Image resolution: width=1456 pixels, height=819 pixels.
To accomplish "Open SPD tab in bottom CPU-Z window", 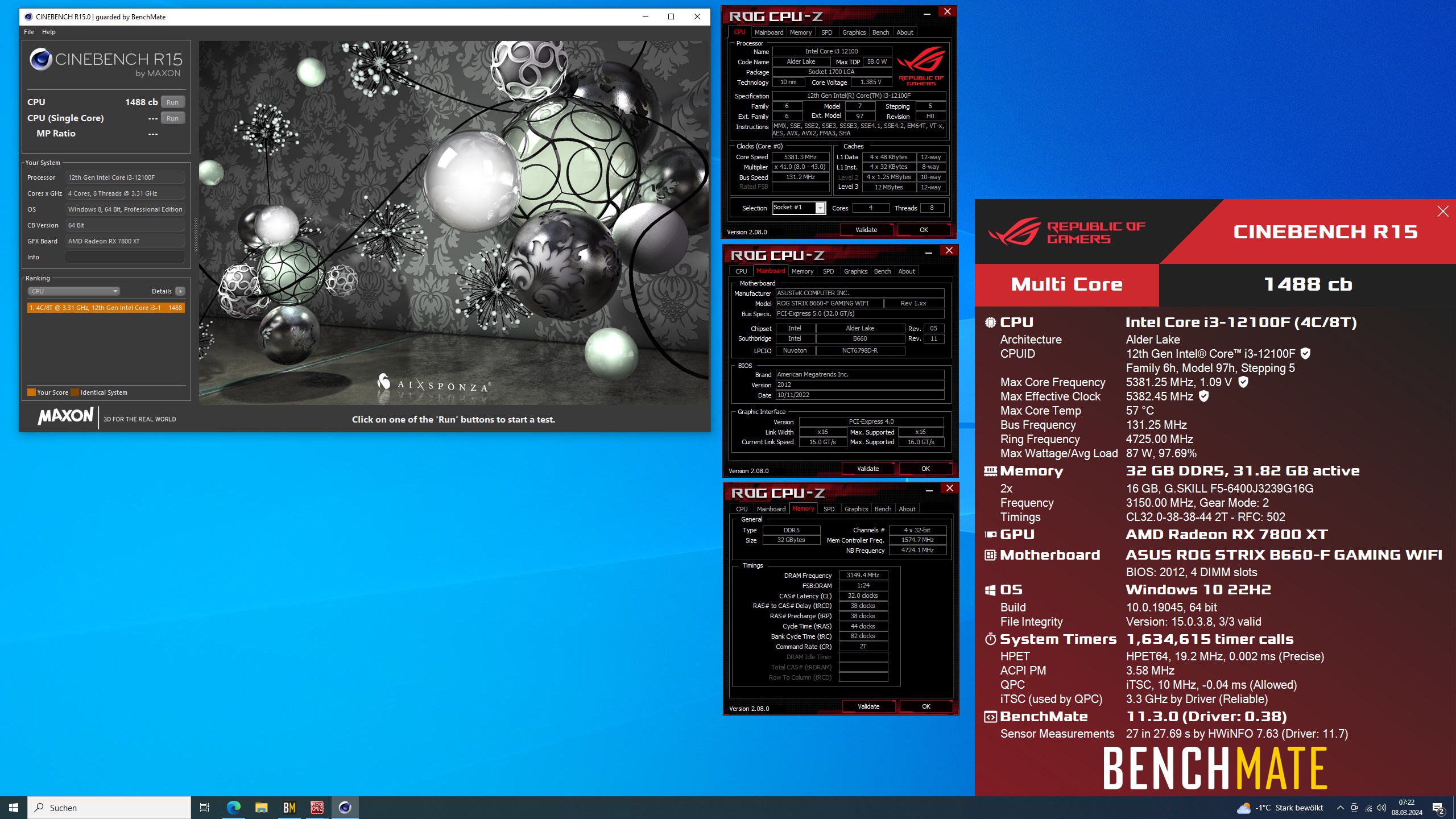I will coord(829,509).
